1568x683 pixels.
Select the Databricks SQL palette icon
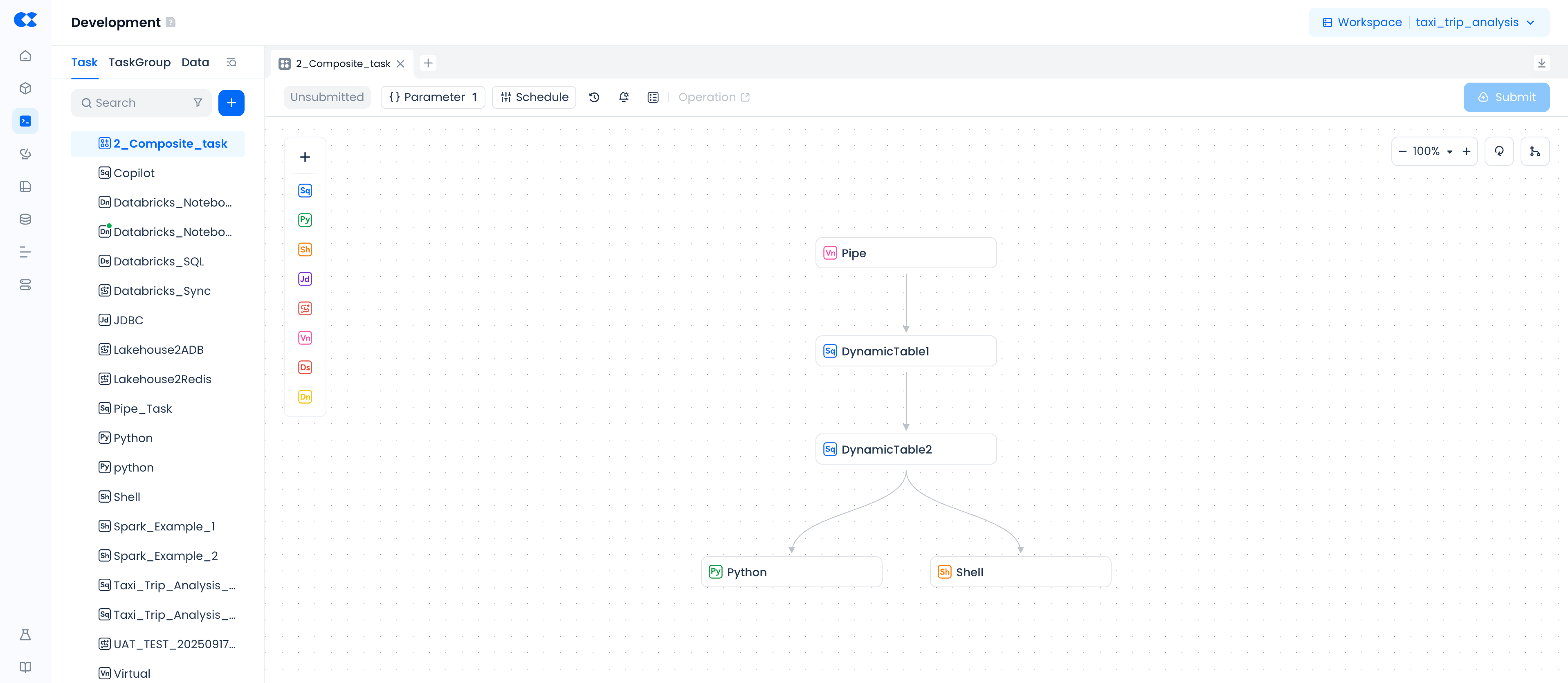pyautogui.click(x=305, y=367)
